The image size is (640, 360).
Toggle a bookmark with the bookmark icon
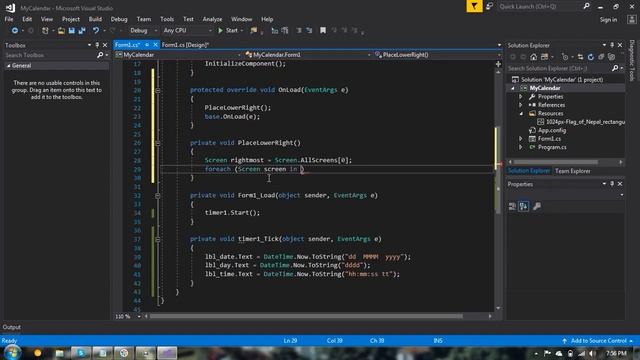tap(323, 31)
